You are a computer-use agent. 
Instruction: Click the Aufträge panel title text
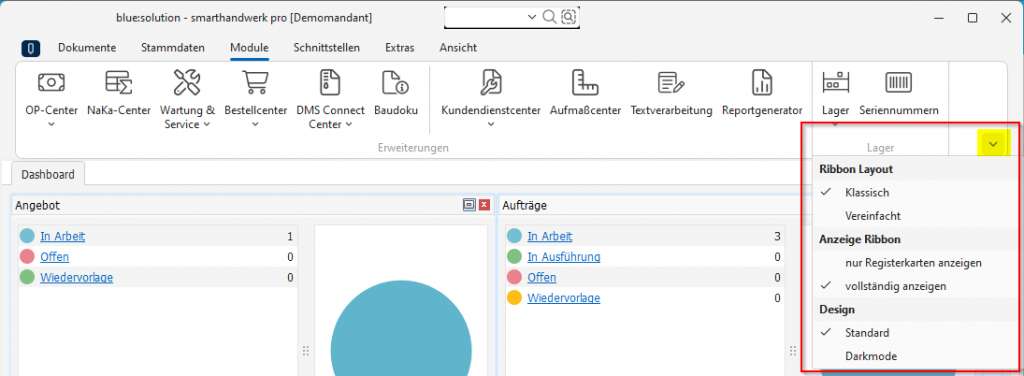(524, 205)
